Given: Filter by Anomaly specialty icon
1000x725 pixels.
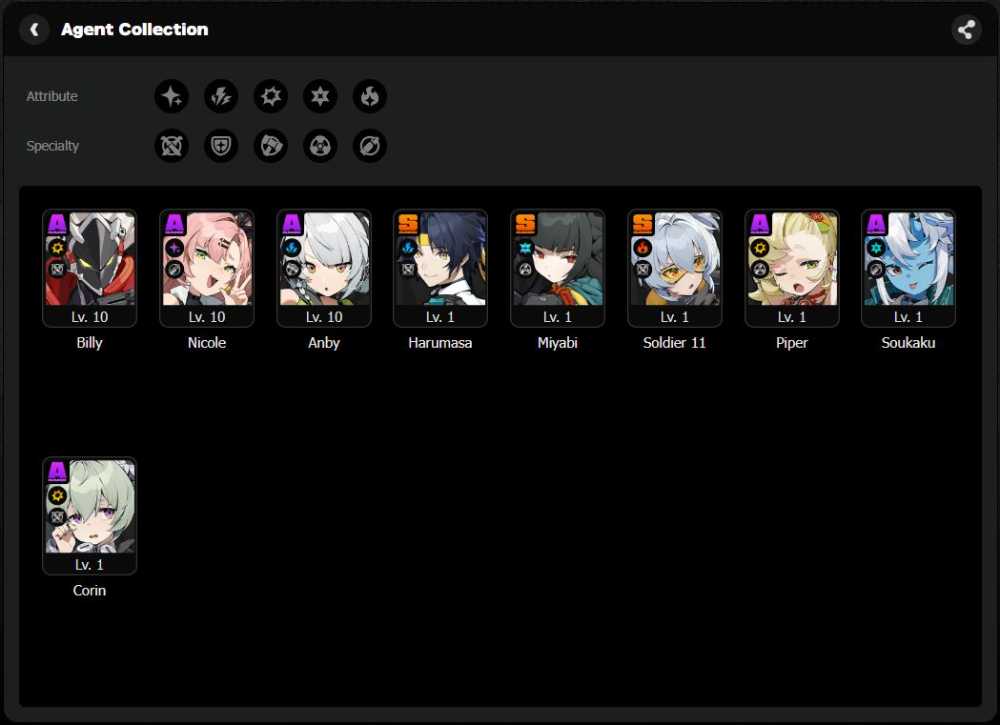Looking at the screenshot, I should (320, 146).
